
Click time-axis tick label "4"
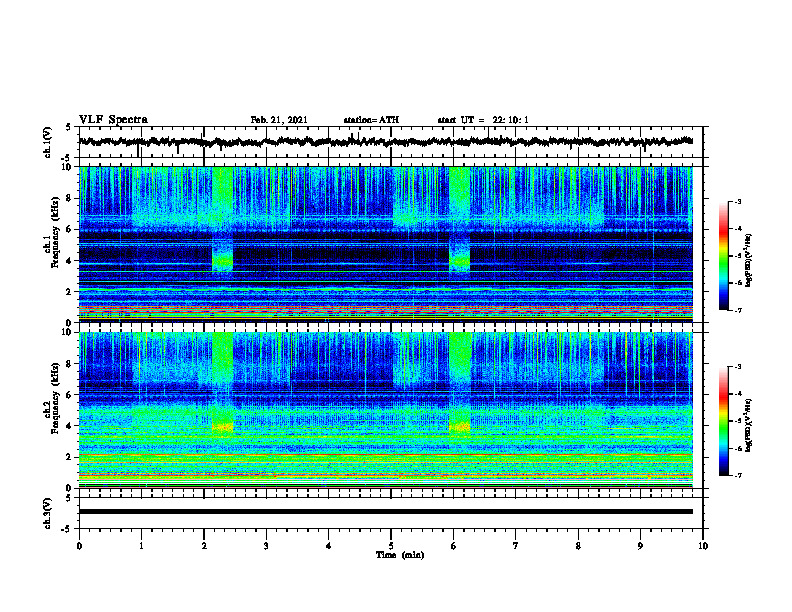(x=329, y=546)
